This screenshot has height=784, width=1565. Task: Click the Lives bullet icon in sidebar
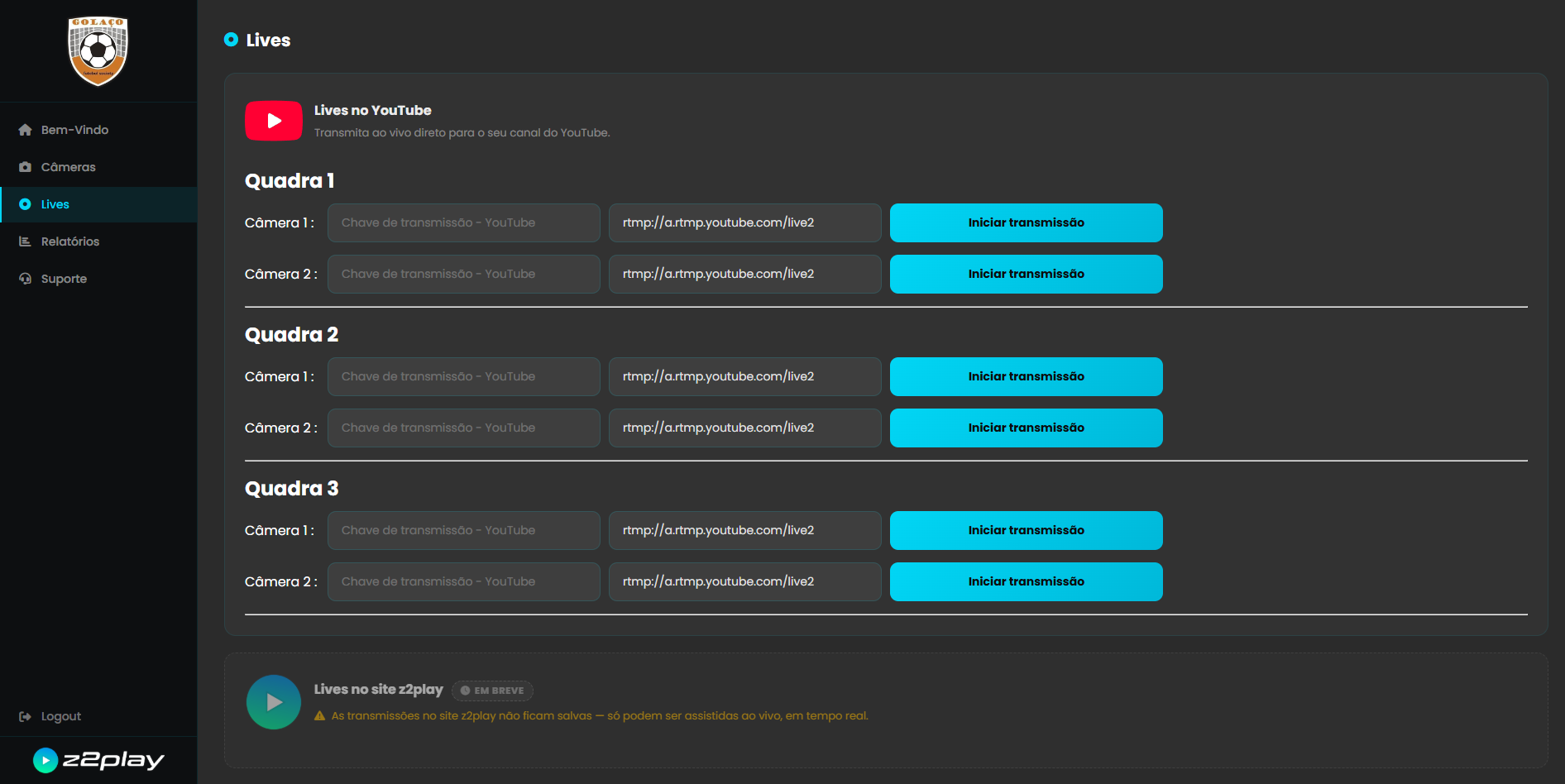coord(26,204)
